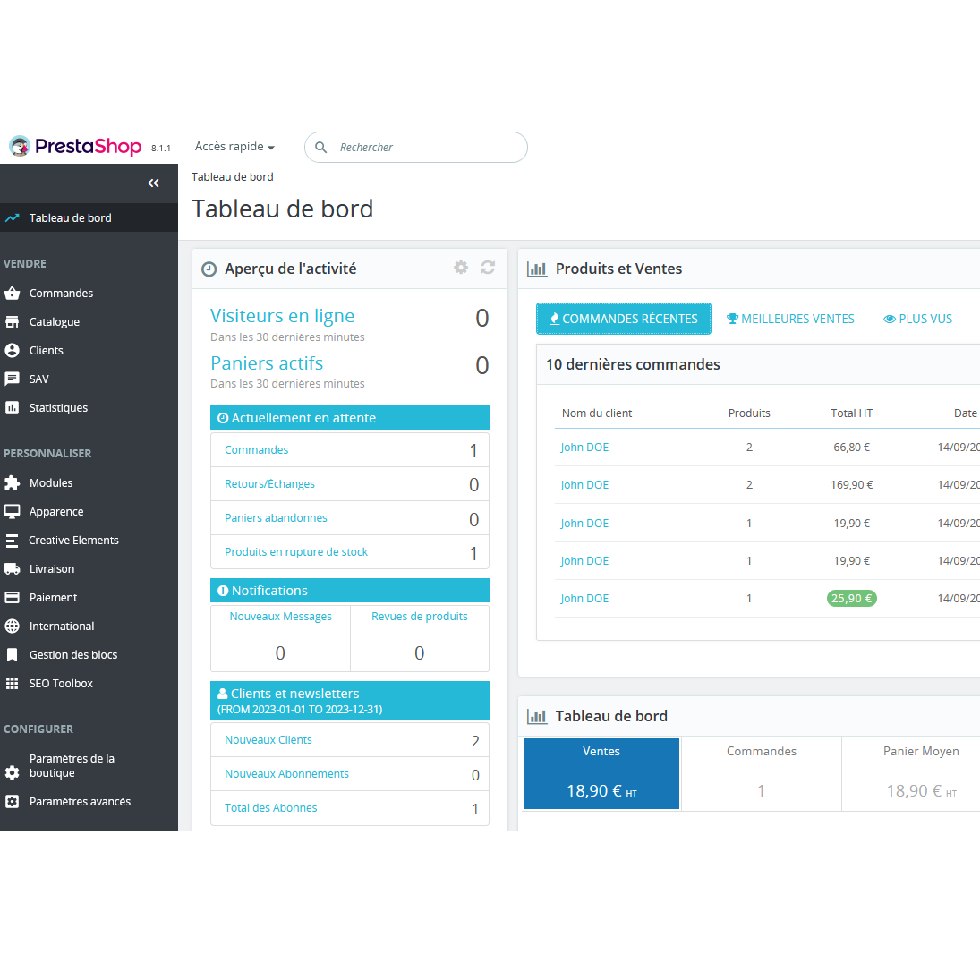Select the Commandes récentes tab
Viewport: 980px width, 980px height.
[x=624, y=319]
